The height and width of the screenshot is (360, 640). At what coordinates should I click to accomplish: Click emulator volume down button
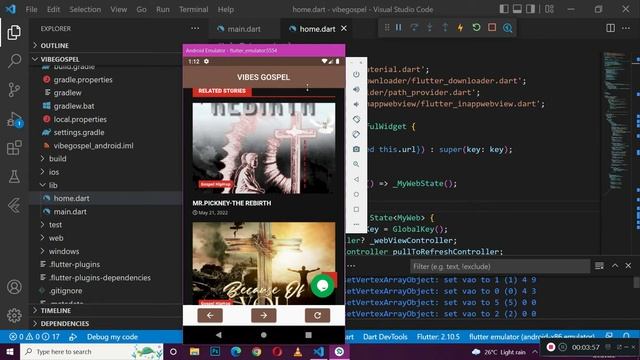356,104
